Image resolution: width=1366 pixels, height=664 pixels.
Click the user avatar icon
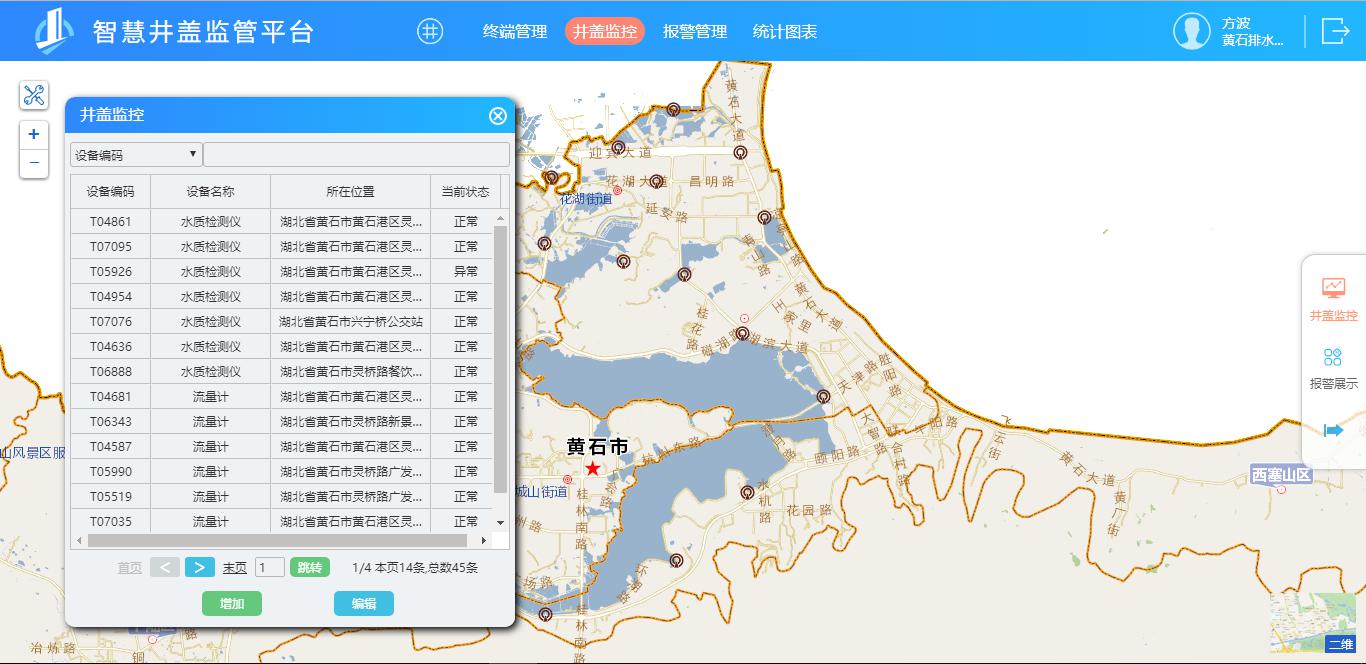[x=1191, y=31]
